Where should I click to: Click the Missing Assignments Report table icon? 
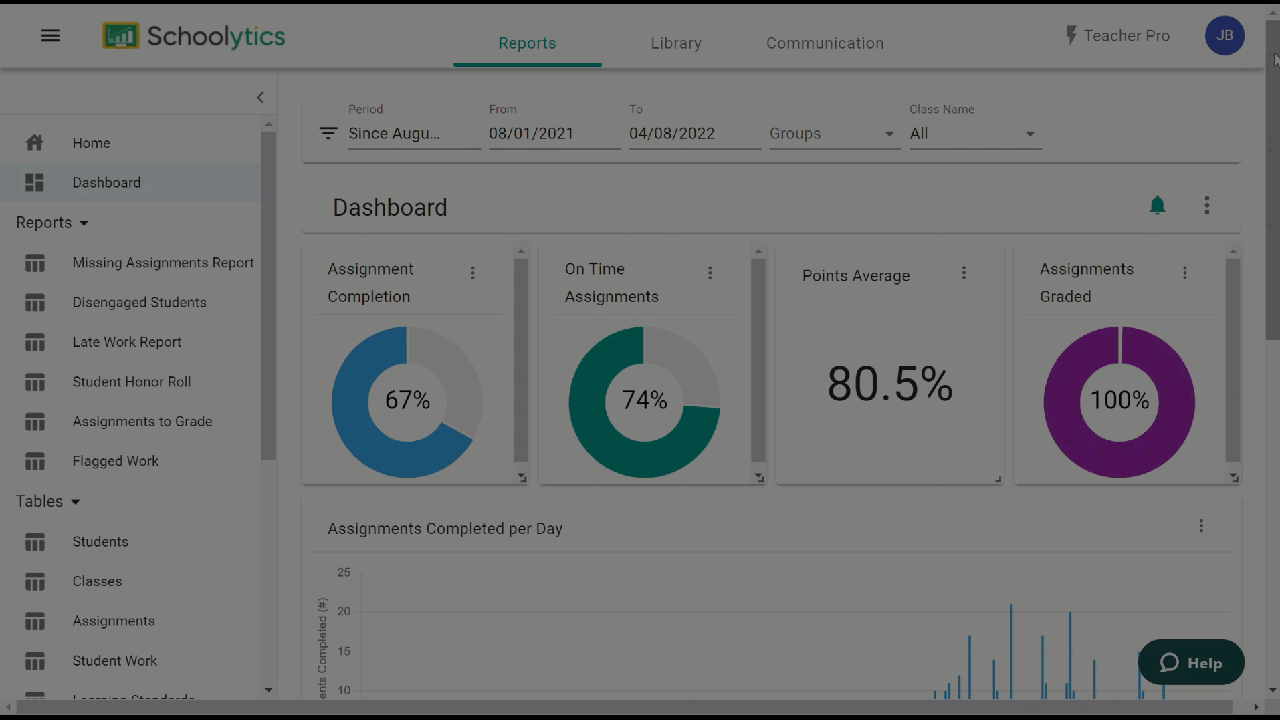[x=35, y=263]
